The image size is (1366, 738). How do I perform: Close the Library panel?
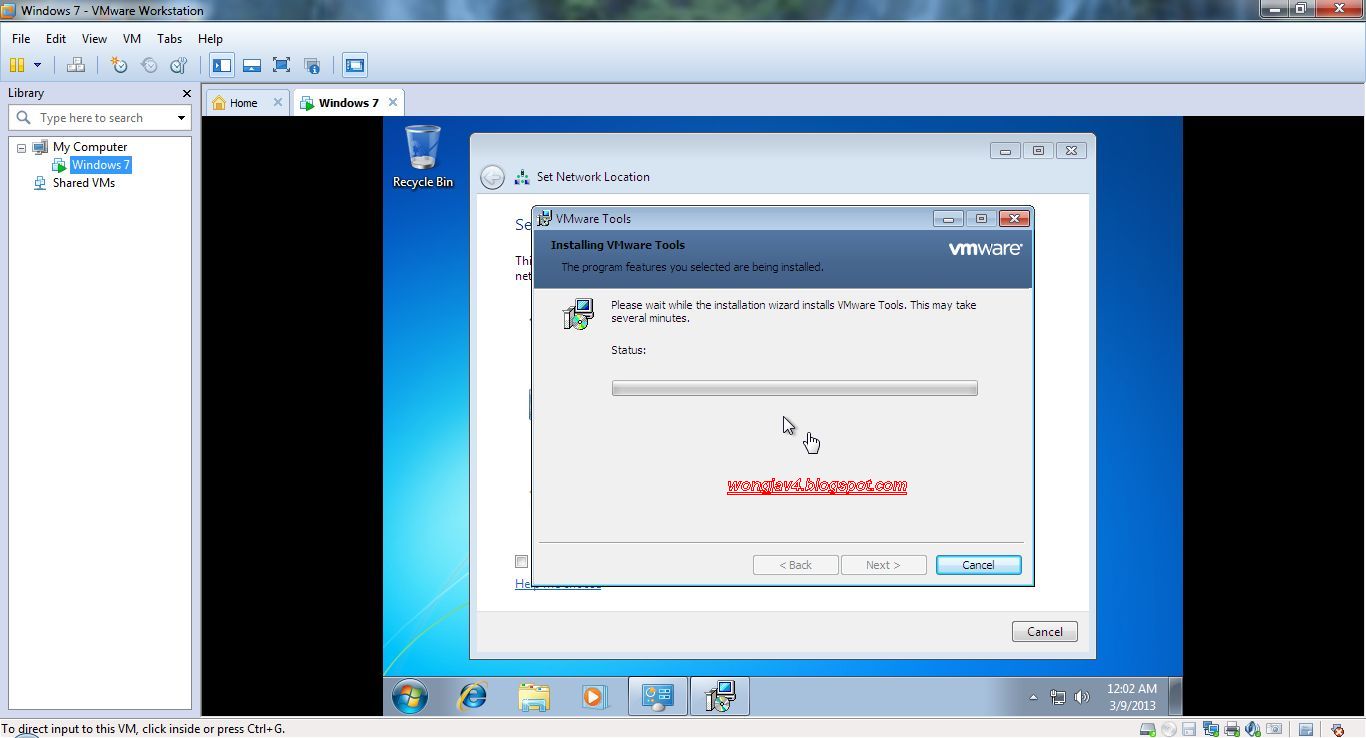pos(186,93)
